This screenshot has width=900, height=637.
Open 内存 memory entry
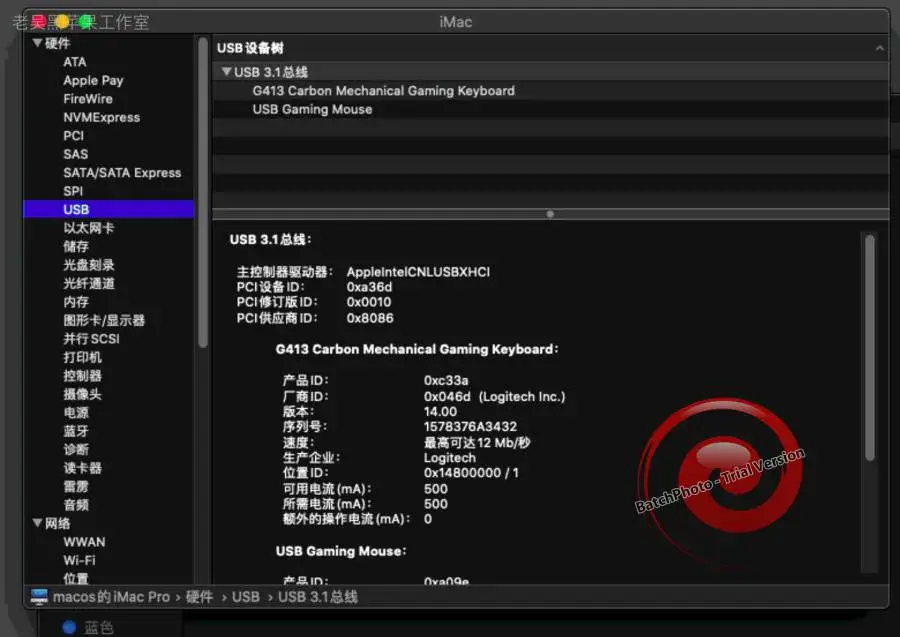point(76,302)
